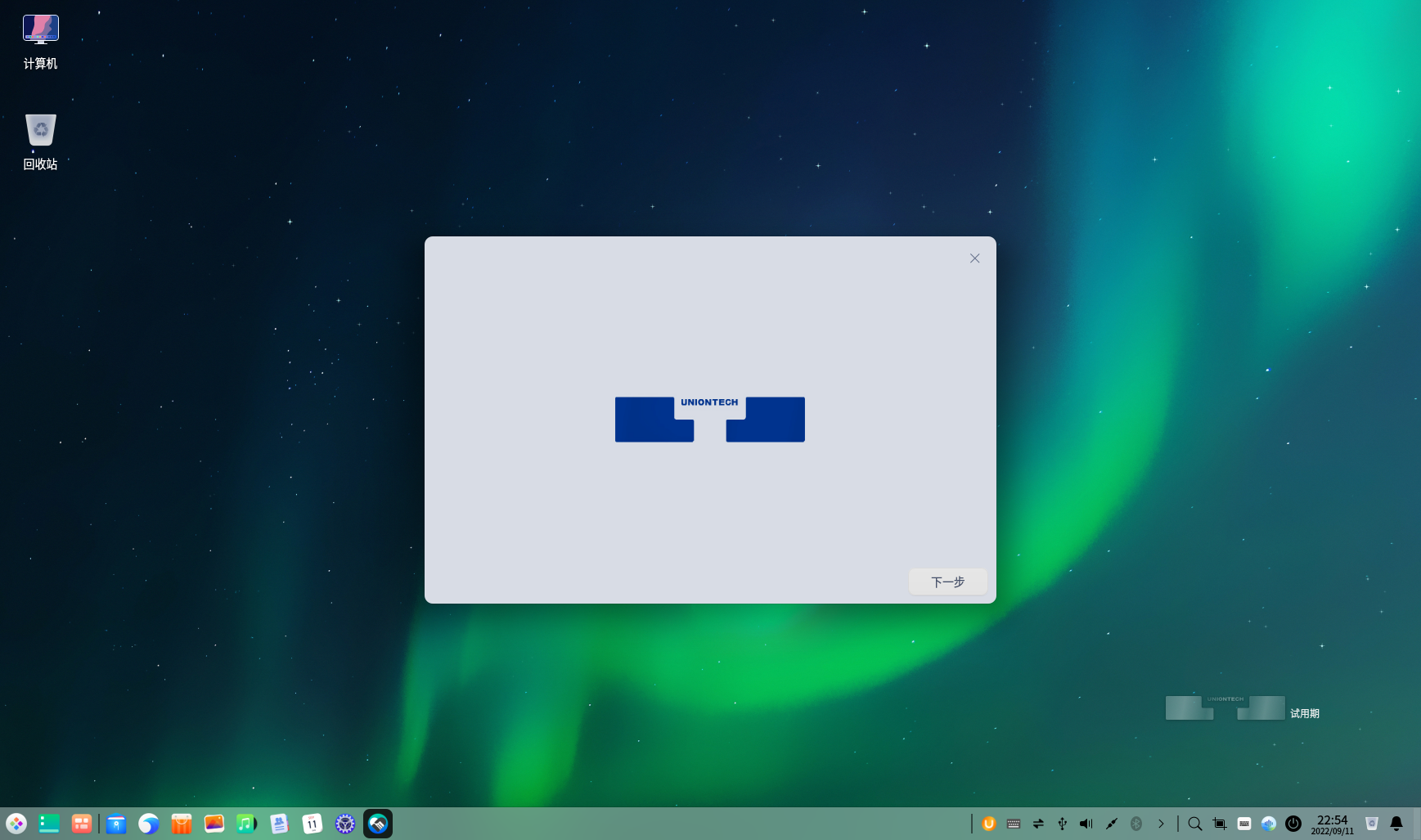The width and height of the screenshot is (1421, 840).
Task: Start the screenshot tool in the dock
Action: pos(1220,824)
